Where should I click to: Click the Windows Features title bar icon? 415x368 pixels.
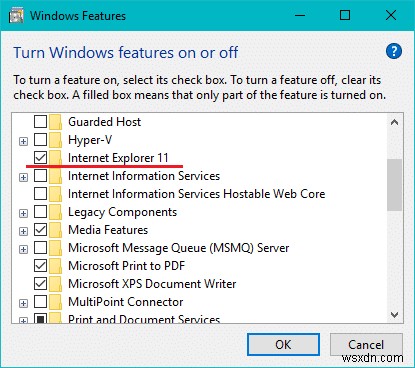[x=16, y=16]
